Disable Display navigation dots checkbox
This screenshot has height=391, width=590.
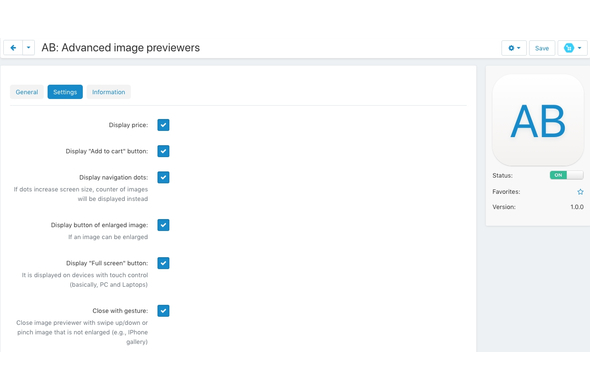(x=163, y=177)
